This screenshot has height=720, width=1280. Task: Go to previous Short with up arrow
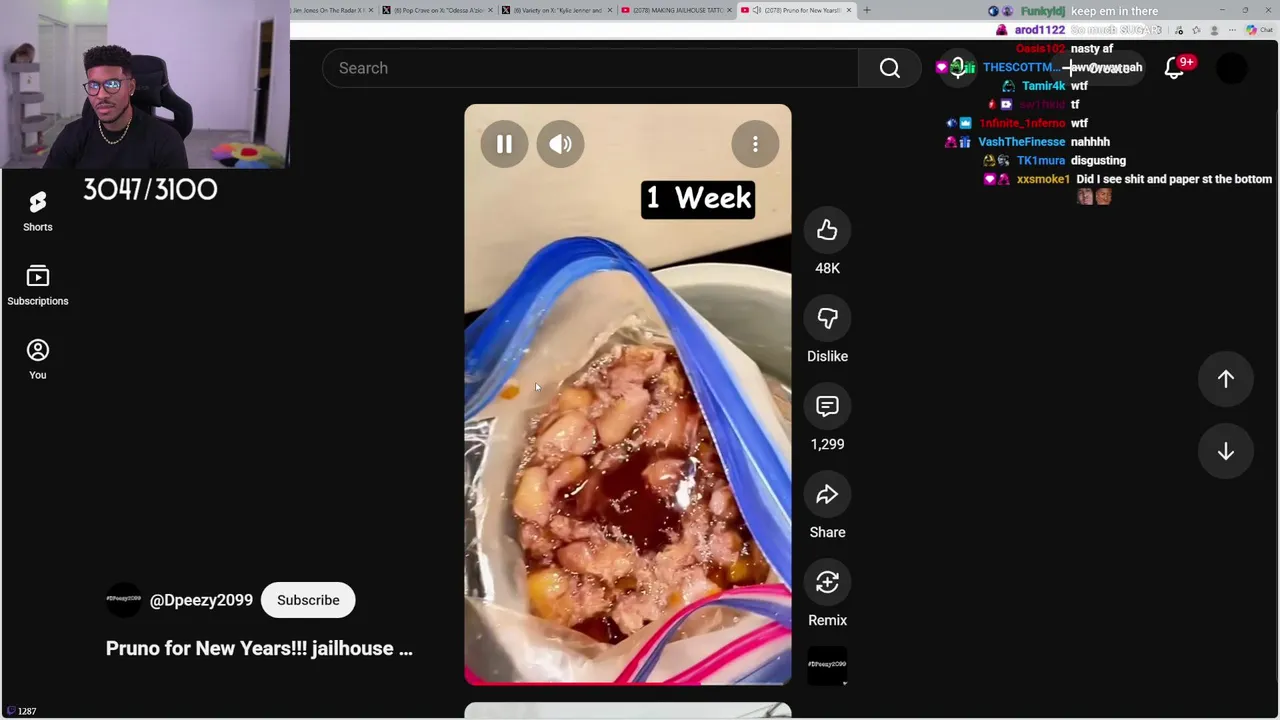tap(1226, 379)
